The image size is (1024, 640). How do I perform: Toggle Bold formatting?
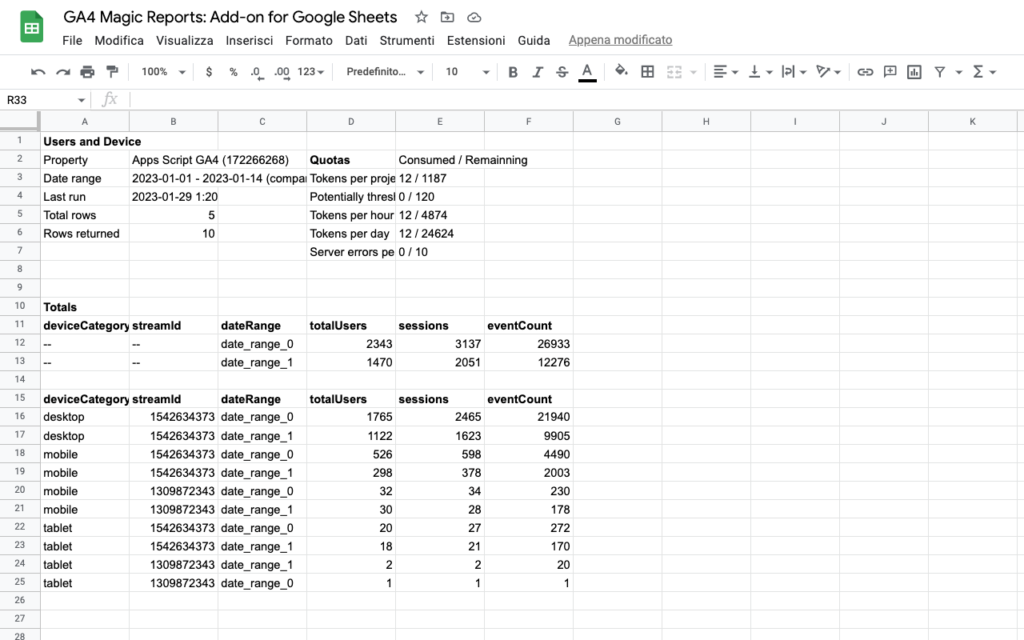click(513, 72)
